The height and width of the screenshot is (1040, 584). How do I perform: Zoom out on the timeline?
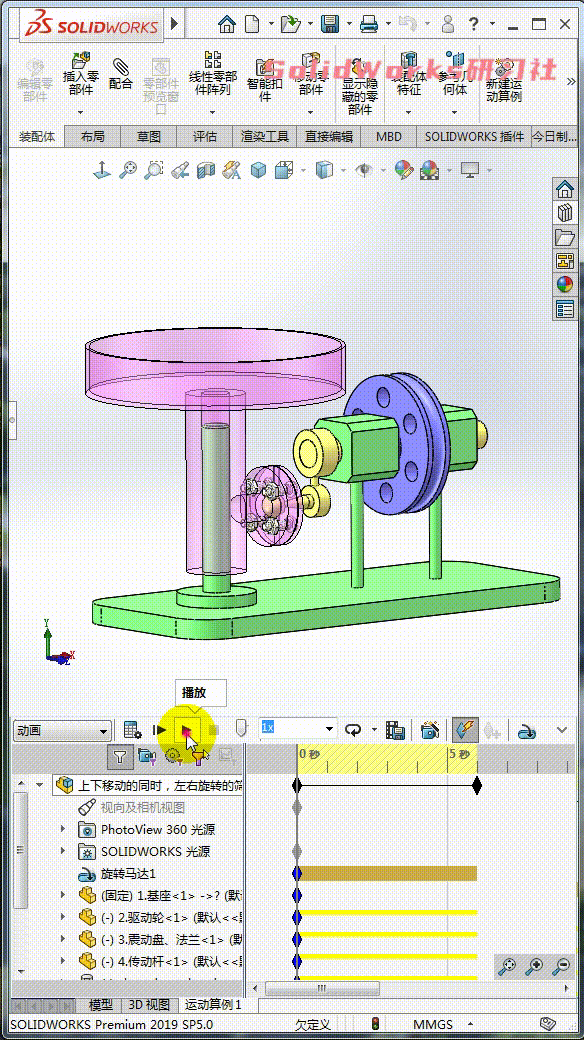pos(562,967)
